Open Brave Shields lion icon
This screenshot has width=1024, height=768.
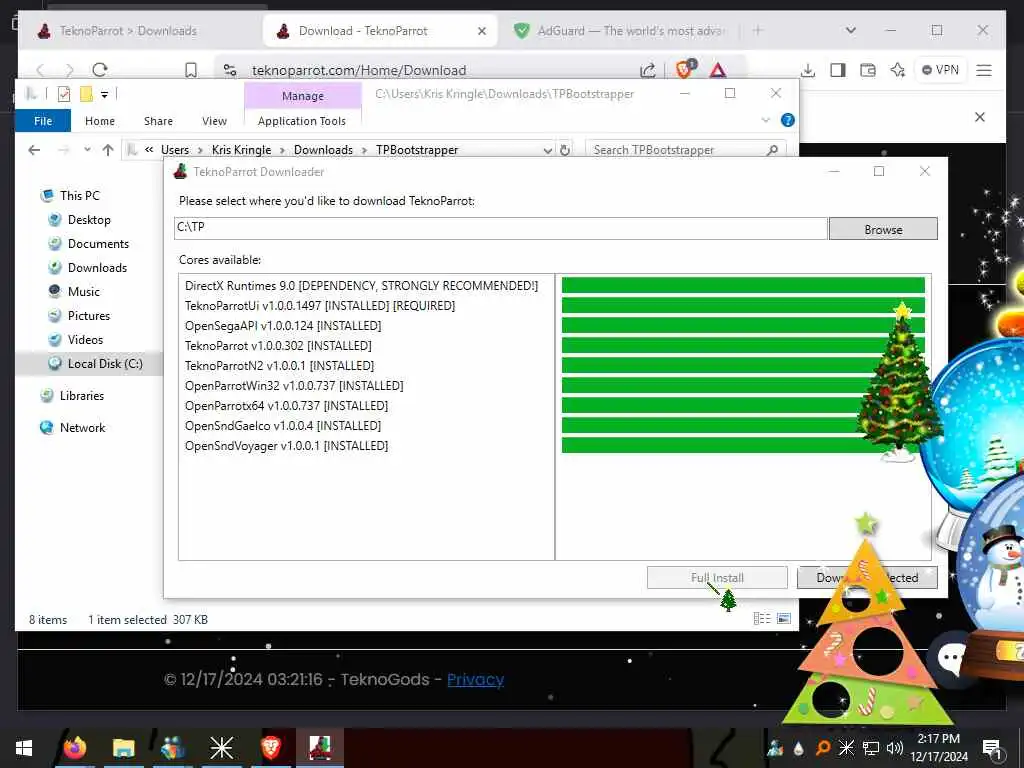click(x=685, y=69)
